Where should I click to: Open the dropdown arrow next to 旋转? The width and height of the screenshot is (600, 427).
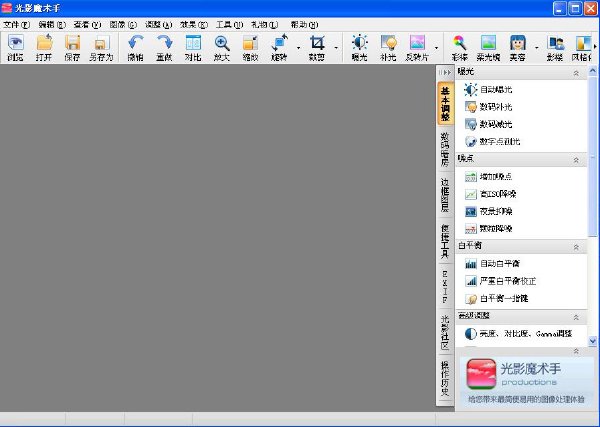[296, 47]
